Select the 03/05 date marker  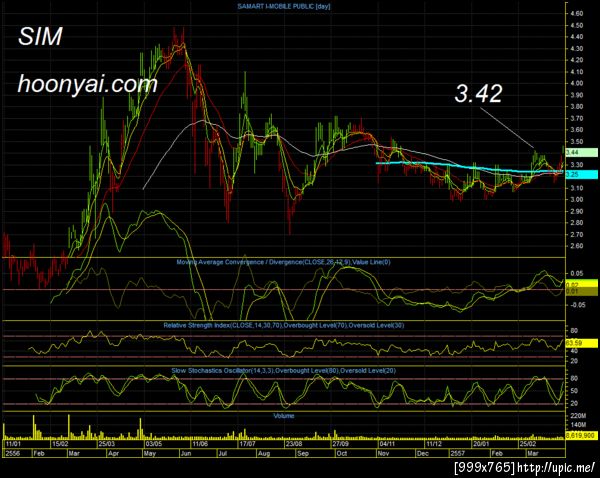[x=154, y=444]
